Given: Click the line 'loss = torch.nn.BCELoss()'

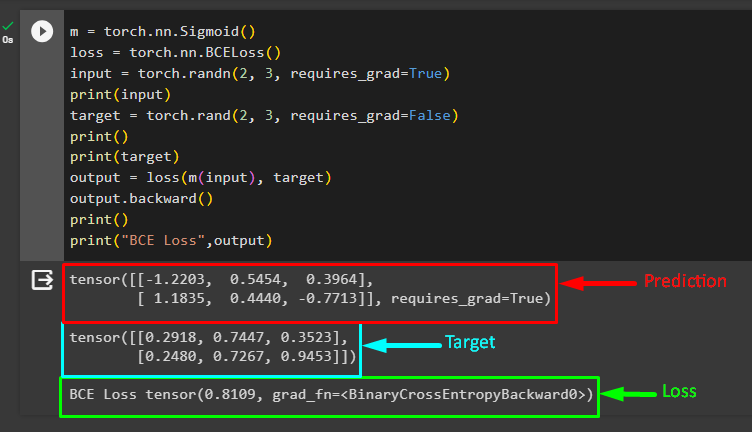Looking at the screenshot, I should (x=176, y=52).
